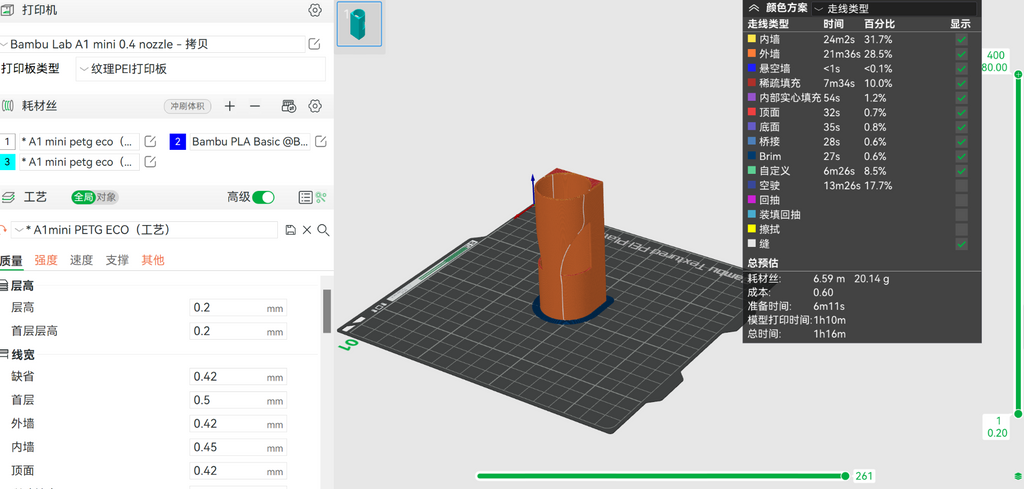Click the vertical layer slider top handle
1024x489 pixels.
(1017, 75)
